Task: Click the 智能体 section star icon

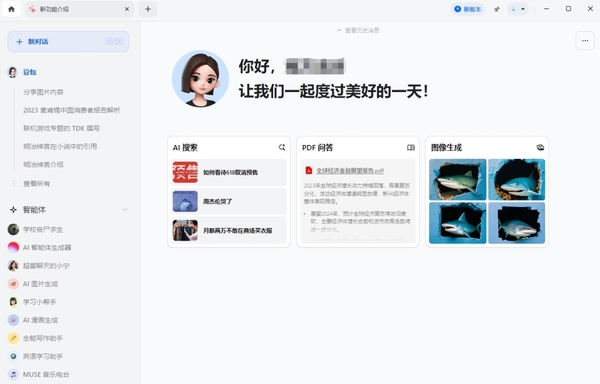Action: pos(13,210)
